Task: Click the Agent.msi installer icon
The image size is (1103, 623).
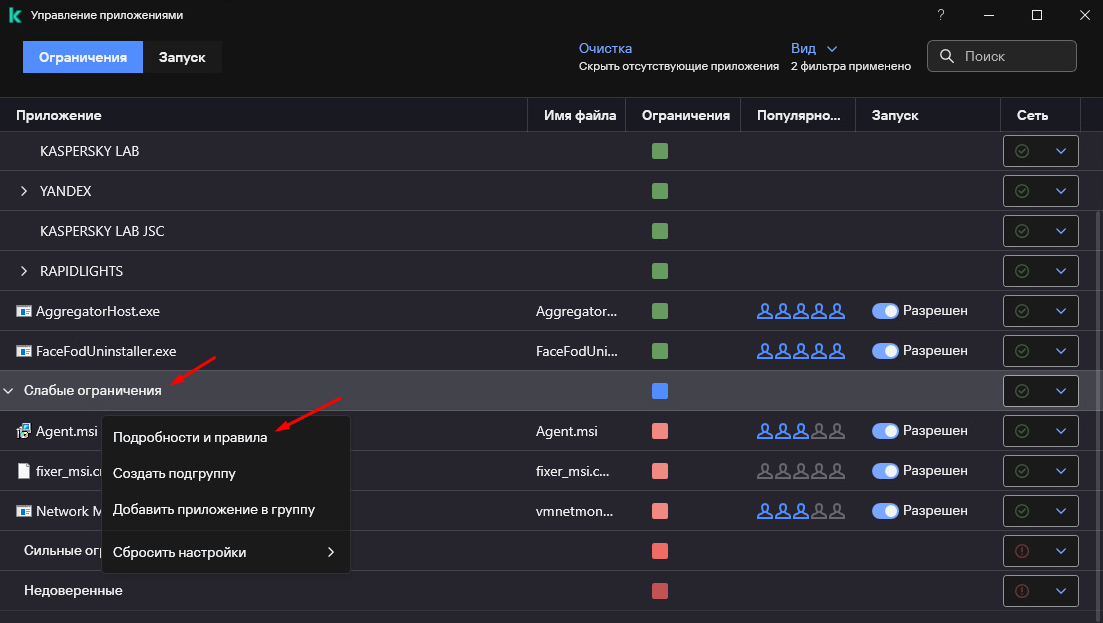Action: pyautogui.click(x=24, y=431)
